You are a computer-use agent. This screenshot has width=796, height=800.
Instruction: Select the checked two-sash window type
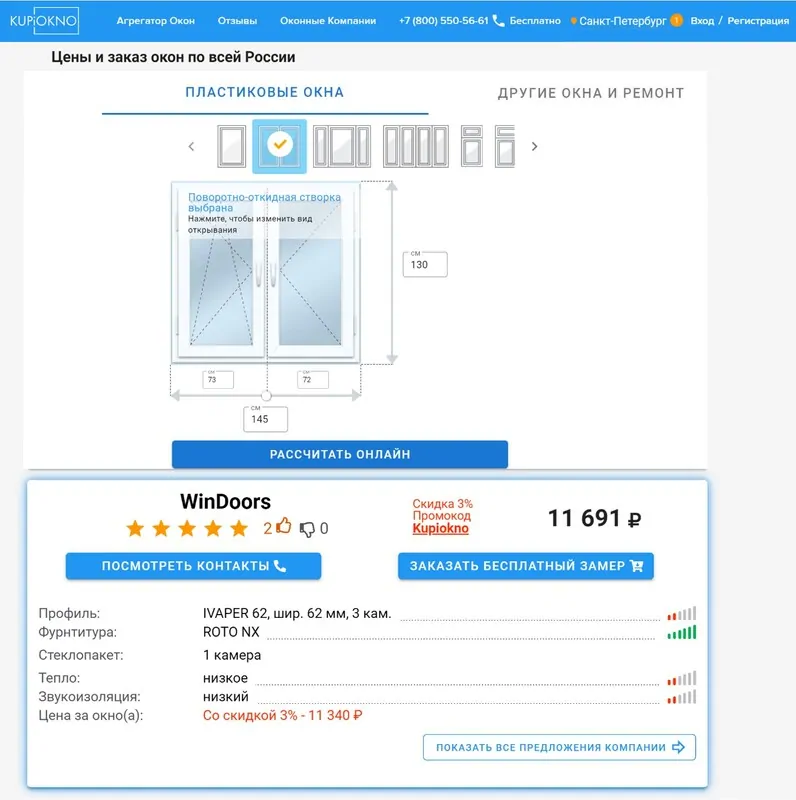pos(280,146)
